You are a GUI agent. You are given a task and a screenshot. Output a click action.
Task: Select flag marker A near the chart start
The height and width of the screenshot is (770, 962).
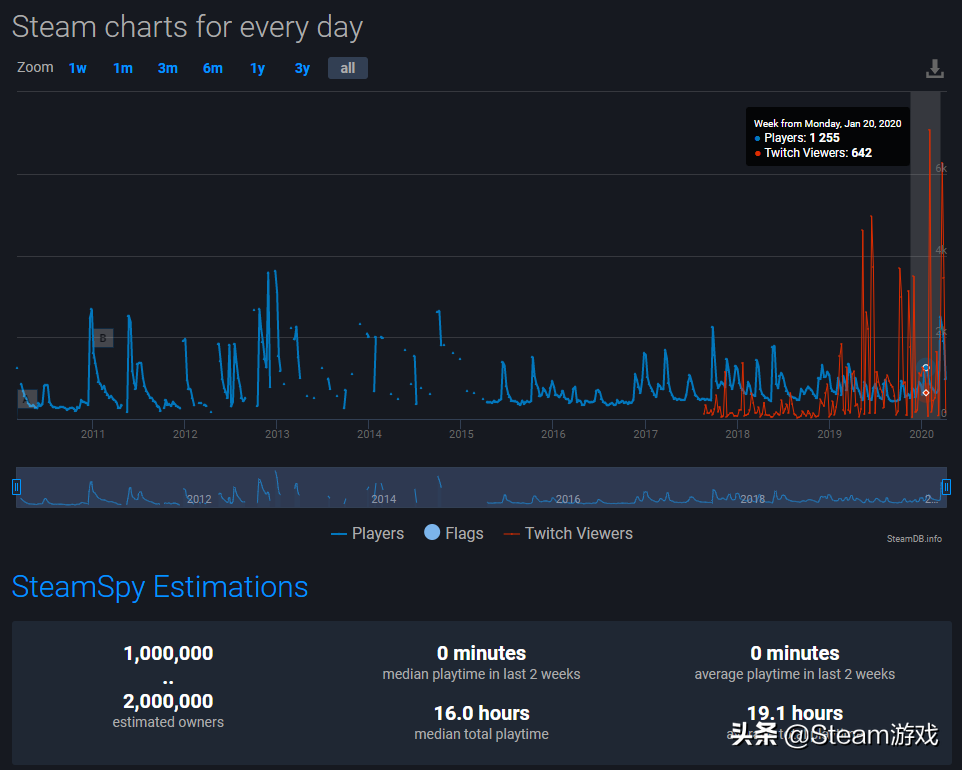tap(28, 399)
